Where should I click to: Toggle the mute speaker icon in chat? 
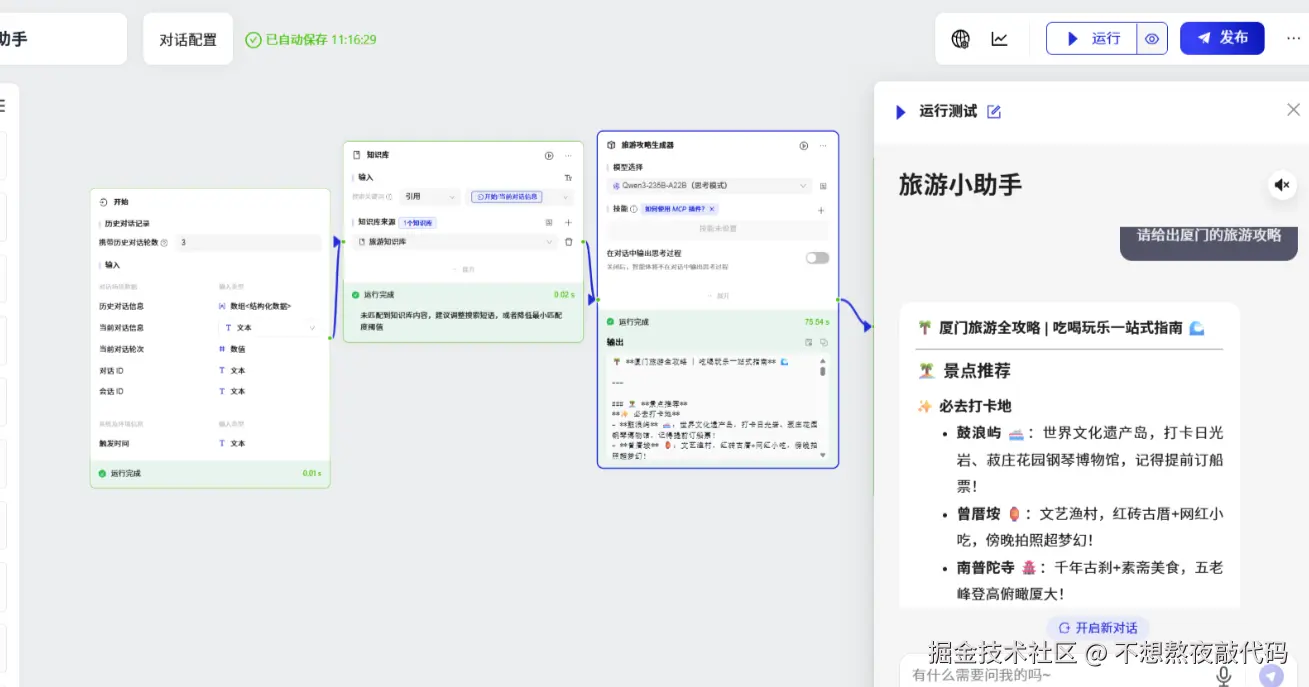pos(1282,185)
